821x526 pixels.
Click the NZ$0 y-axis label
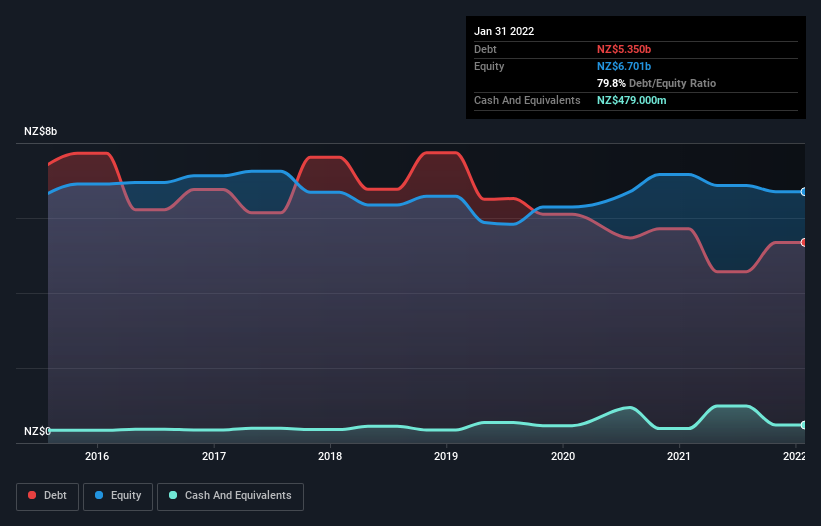pos(37,431)
